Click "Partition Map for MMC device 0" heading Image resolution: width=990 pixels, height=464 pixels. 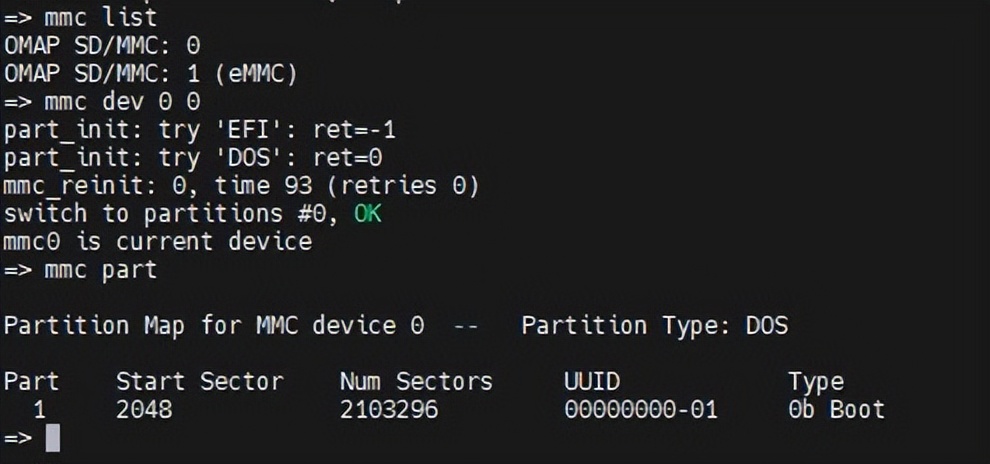(214, 325)
